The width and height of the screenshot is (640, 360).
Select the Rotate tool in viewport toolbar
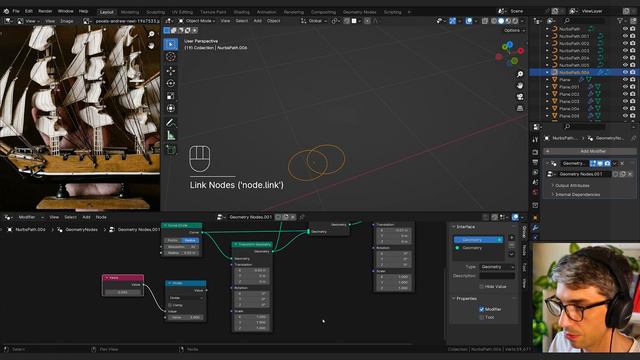click(x=171, y=83)
